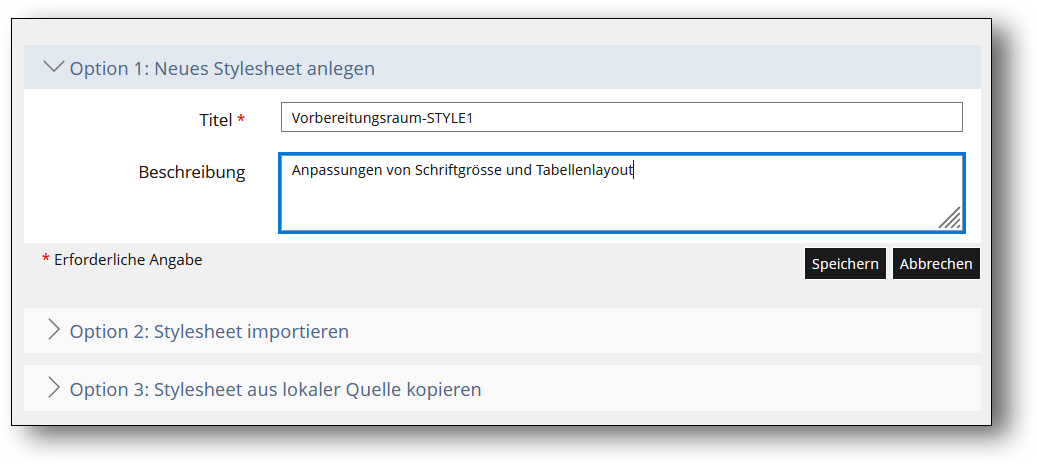
Task: Click the 'Beschreibung' field label
Action: coord(191,172)
